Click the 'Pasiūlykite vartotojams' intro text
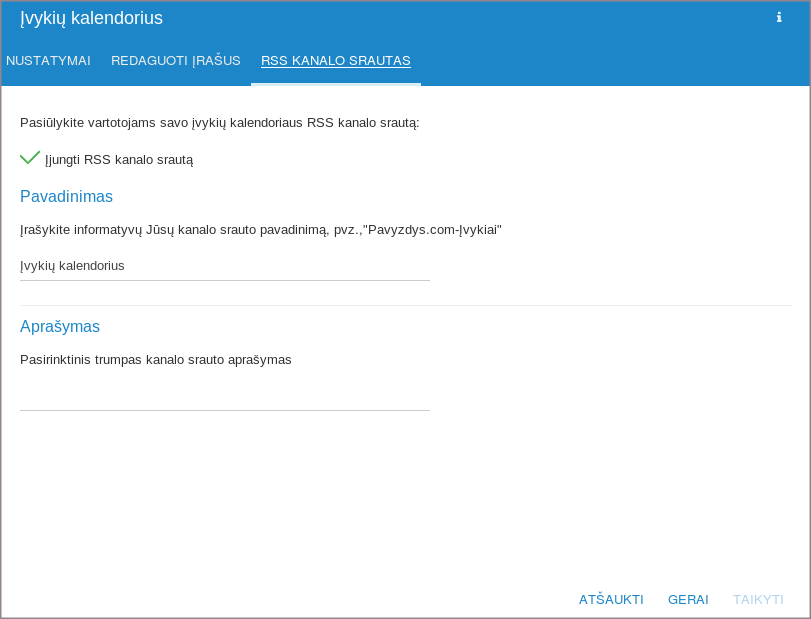The image size is (811, 619). click(220, 123)
